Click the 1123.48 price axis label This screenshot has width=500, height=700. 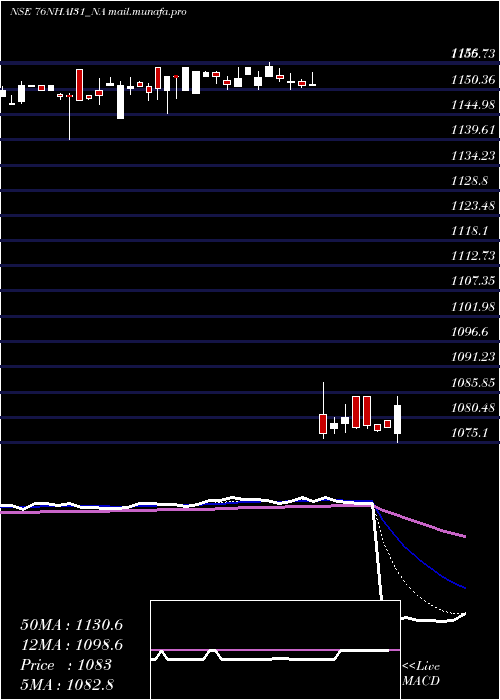[x=473, y=206]
